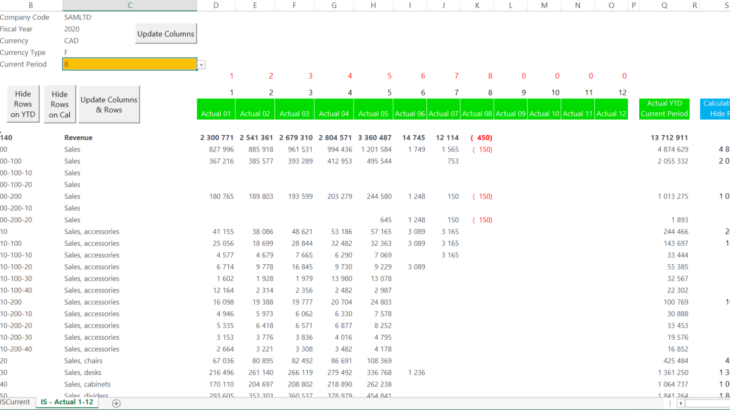This screenshot has width=730, height=410.
Task: Click Update Columns & Rows button
Action: 109,104
